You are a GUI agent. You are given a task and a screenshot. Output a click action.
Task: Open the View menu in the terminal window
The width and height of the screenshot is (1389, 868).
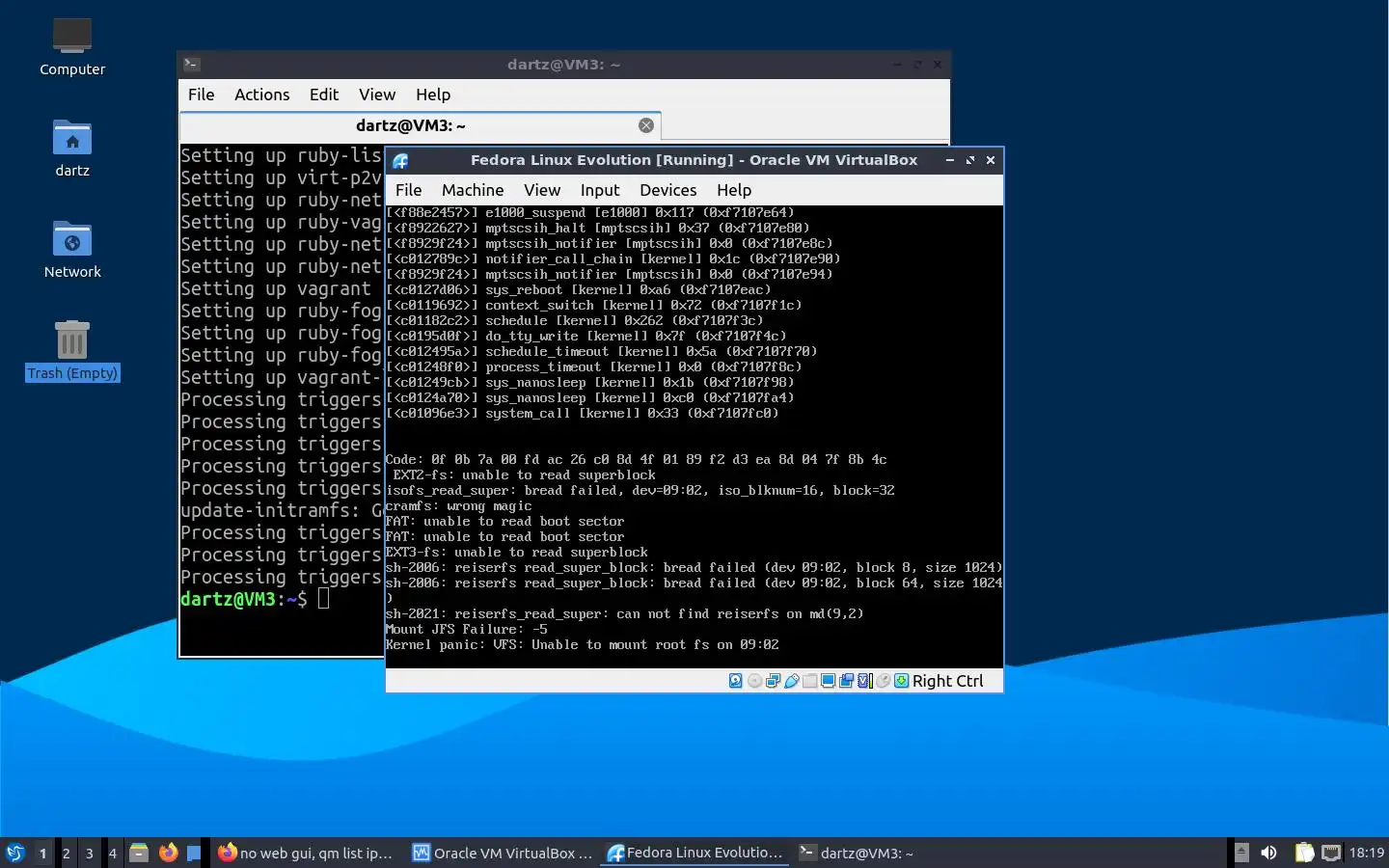pos(377,95)
